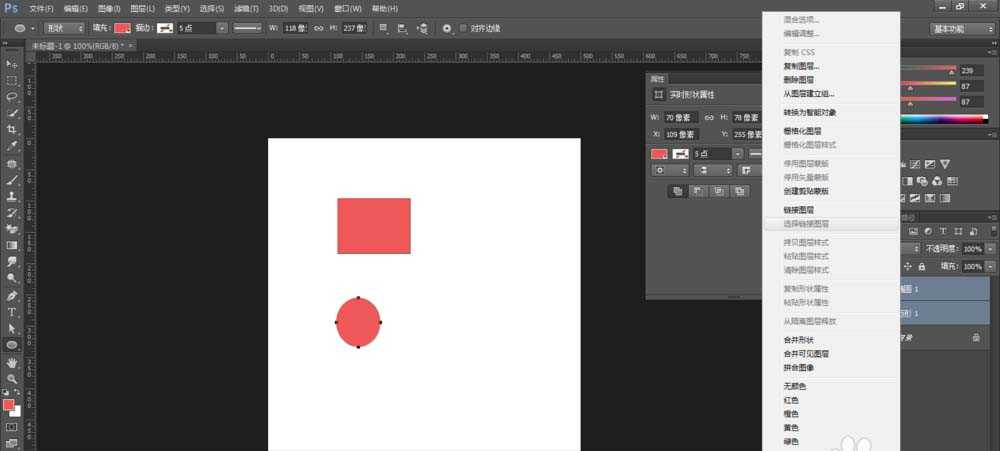Open the 基本功能 workspace dropdown
Viewport: 1000px width, 451px height.
(961, 28)
